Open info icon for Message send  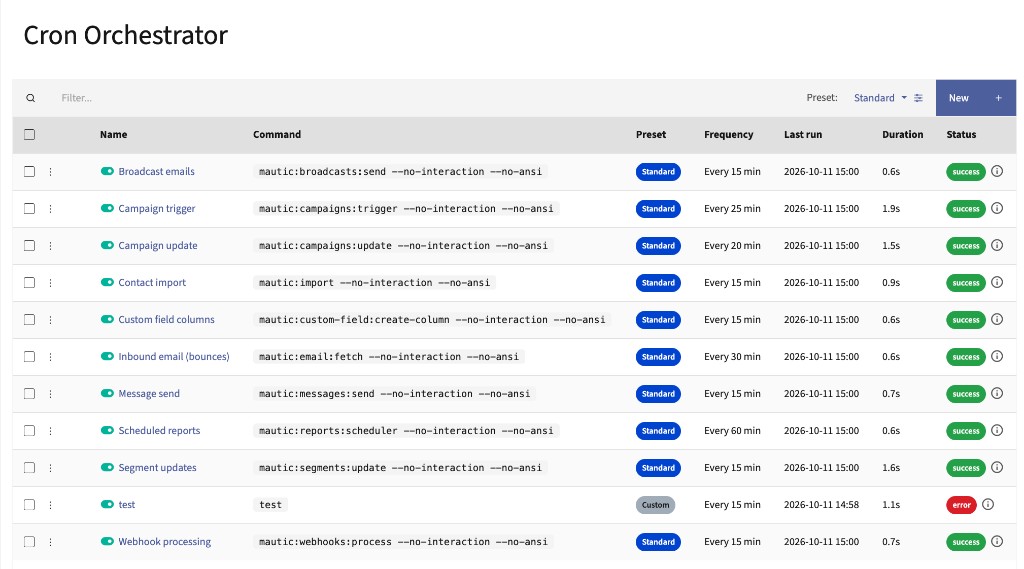pyautogui.click(x=997, y=393)
